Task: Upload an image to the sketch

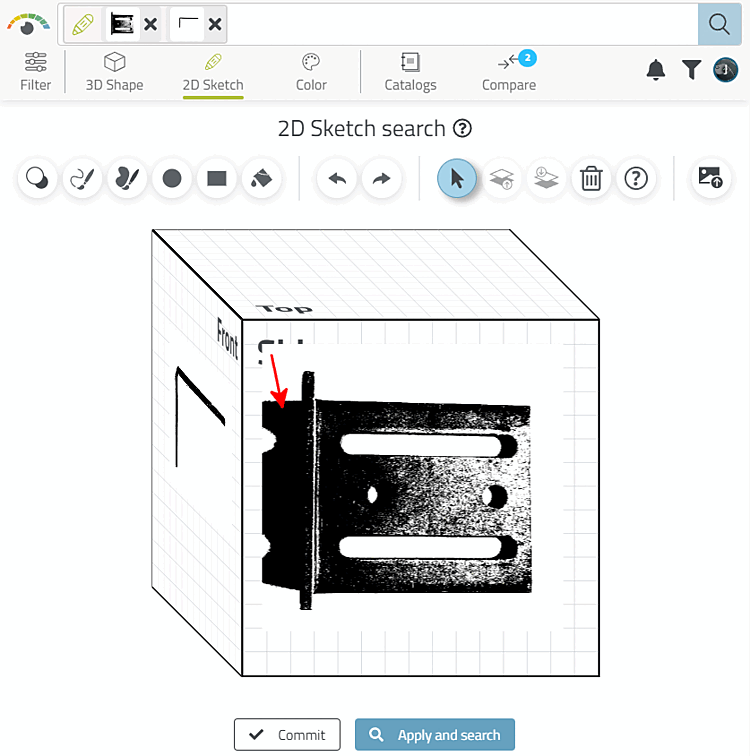Action: pyautogui.click(x=710, y=178)
